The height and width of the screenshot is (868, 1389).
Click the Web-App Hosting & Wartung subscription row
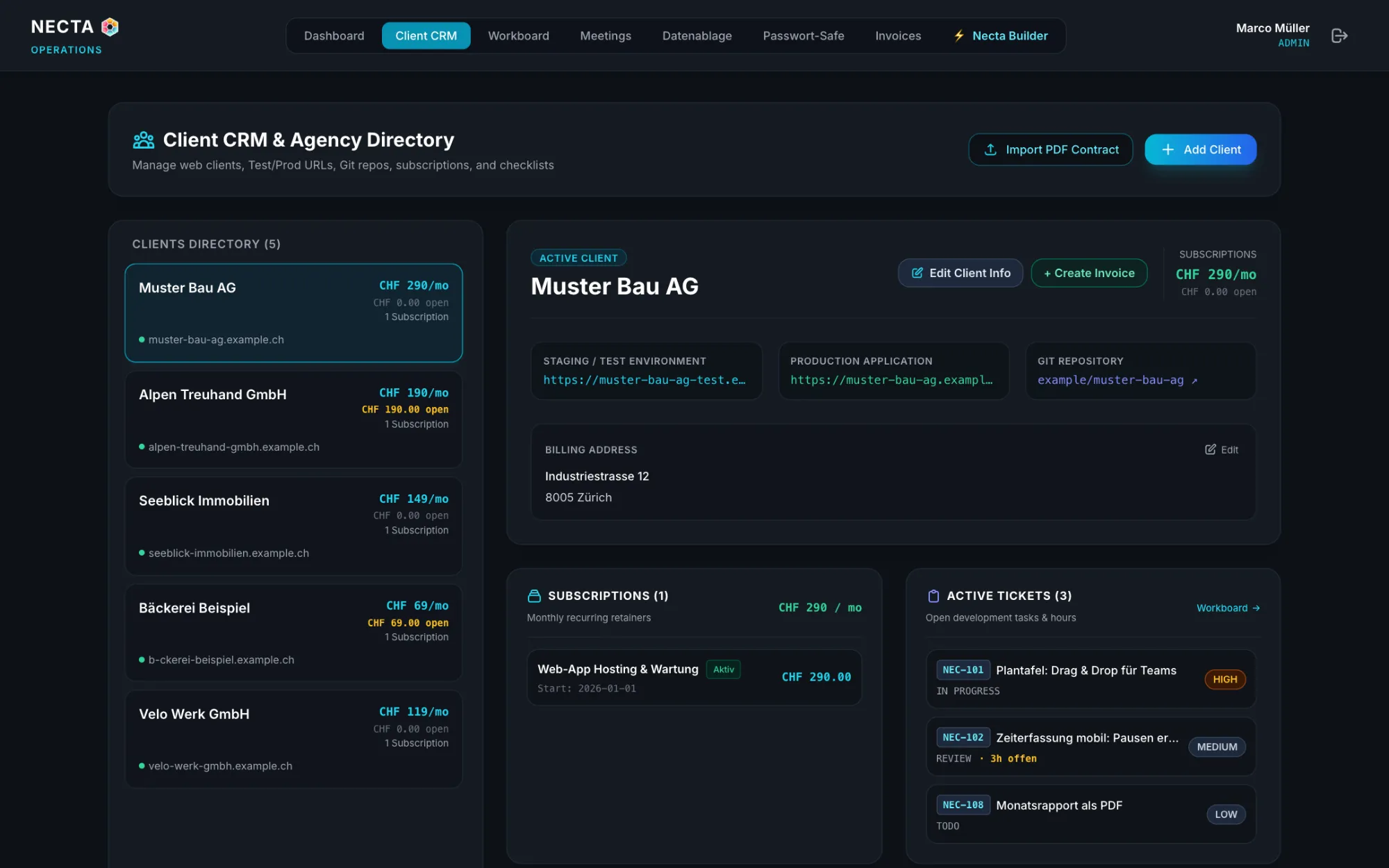(694, 677)
